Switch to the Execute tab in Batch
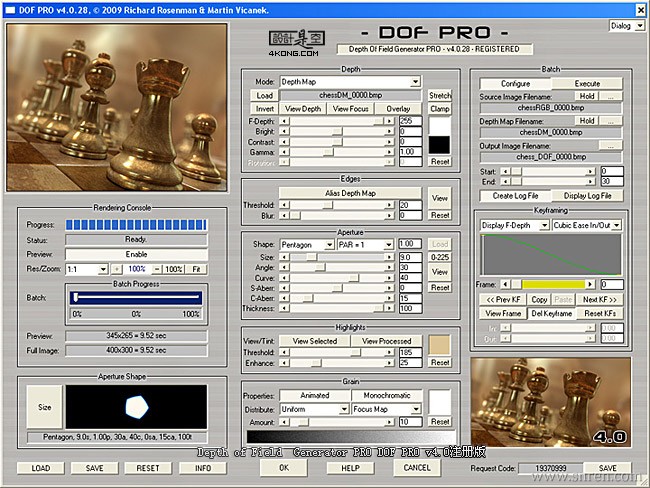The image size is (650, 488). (x=587, y=84)
